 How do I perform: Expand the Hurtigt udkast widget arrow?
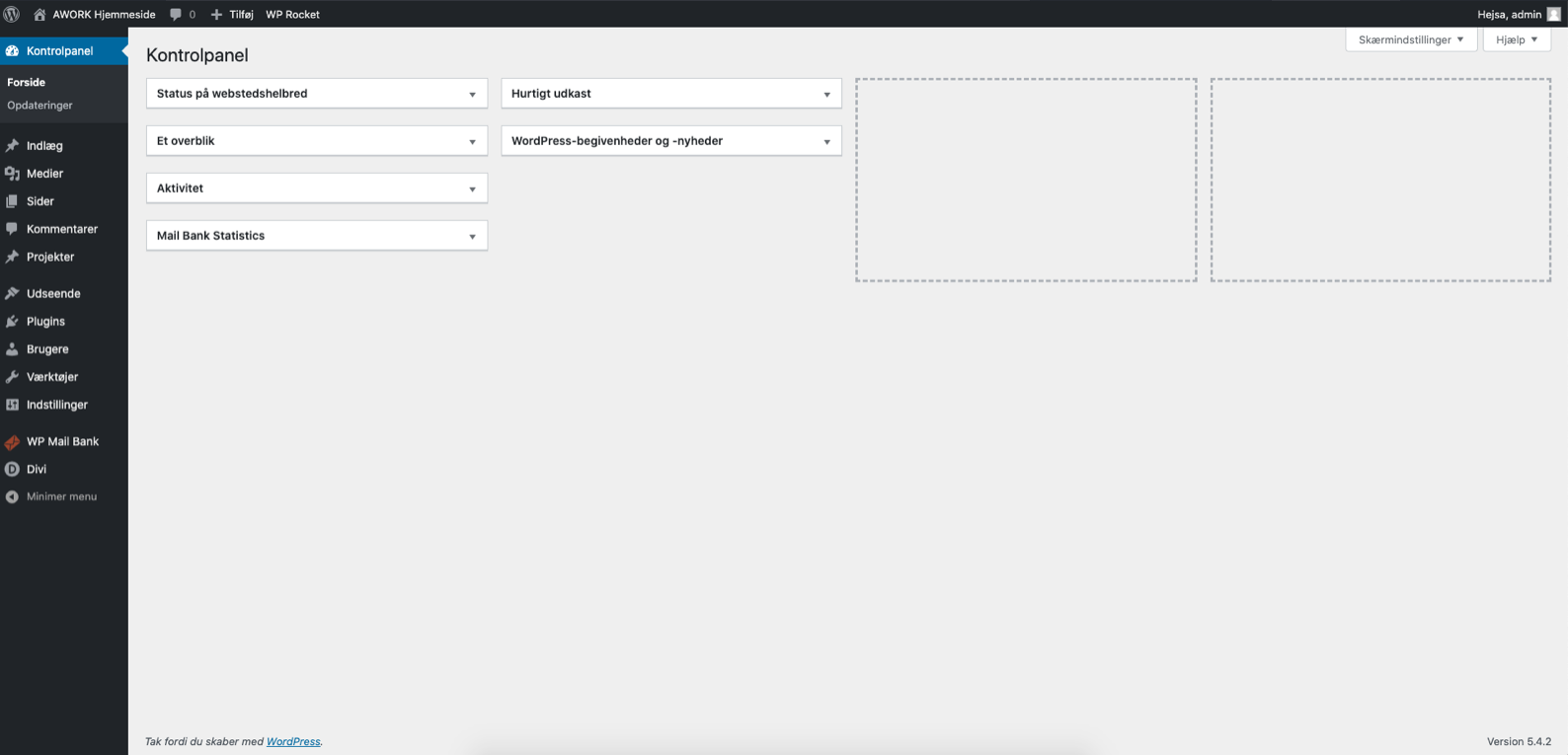(826, 94)
